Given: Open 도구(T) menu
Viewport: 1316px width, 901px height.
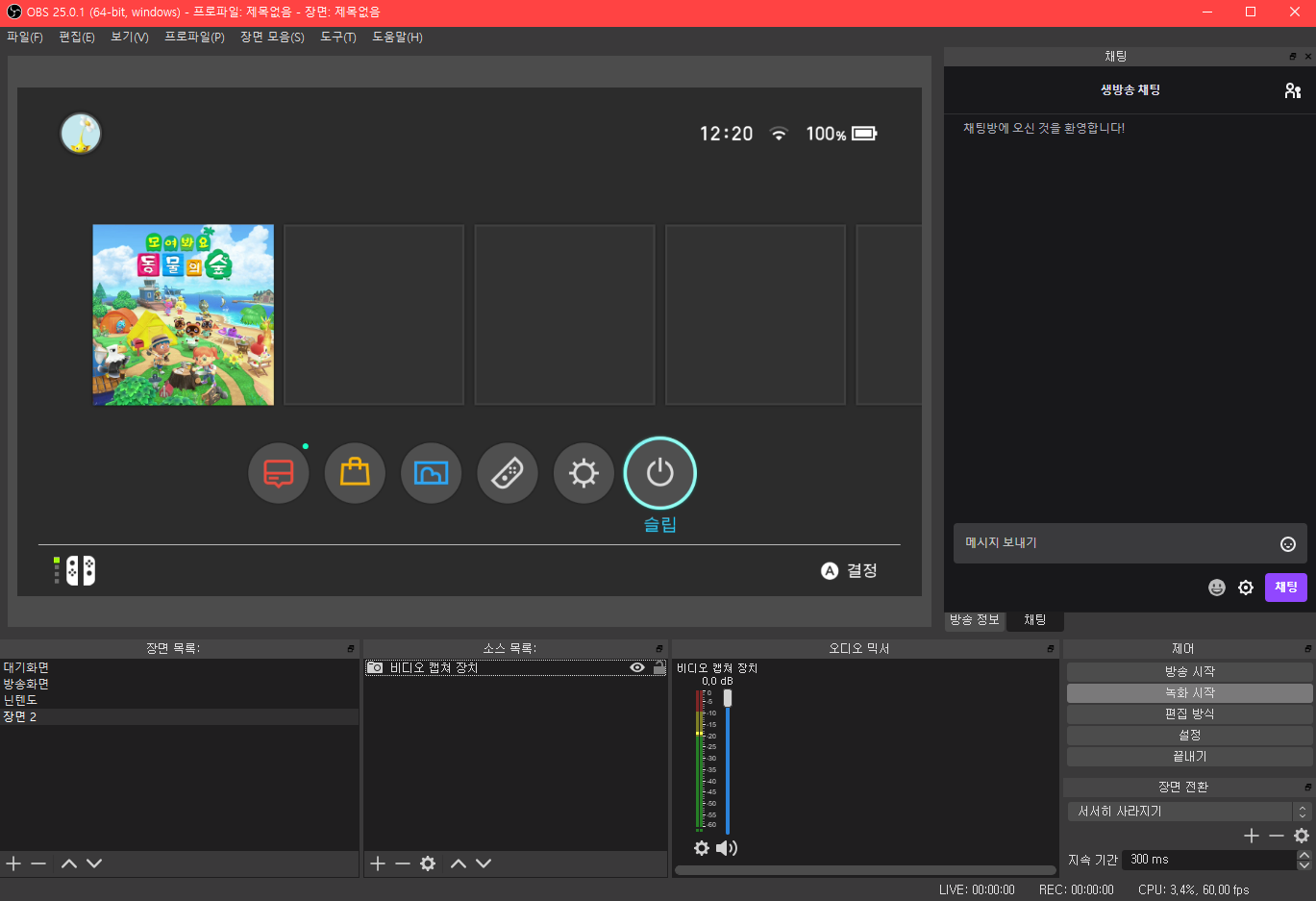Looking at the screenshot, I should pos(338,38).
